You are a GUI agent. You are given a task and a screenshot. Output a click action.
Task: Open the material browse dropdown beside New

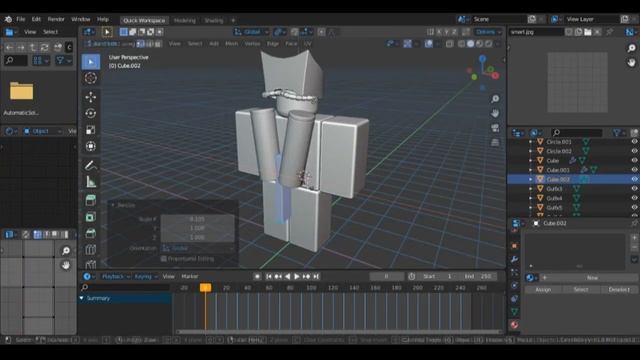tap(531, 278)
